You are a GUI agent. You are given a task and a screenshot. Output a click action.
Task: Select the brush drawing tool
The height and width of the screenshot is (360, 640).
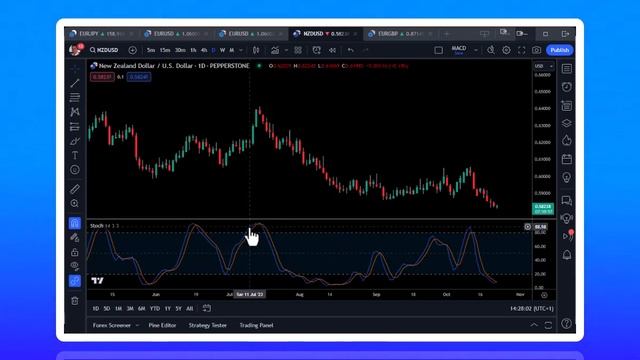75,141
